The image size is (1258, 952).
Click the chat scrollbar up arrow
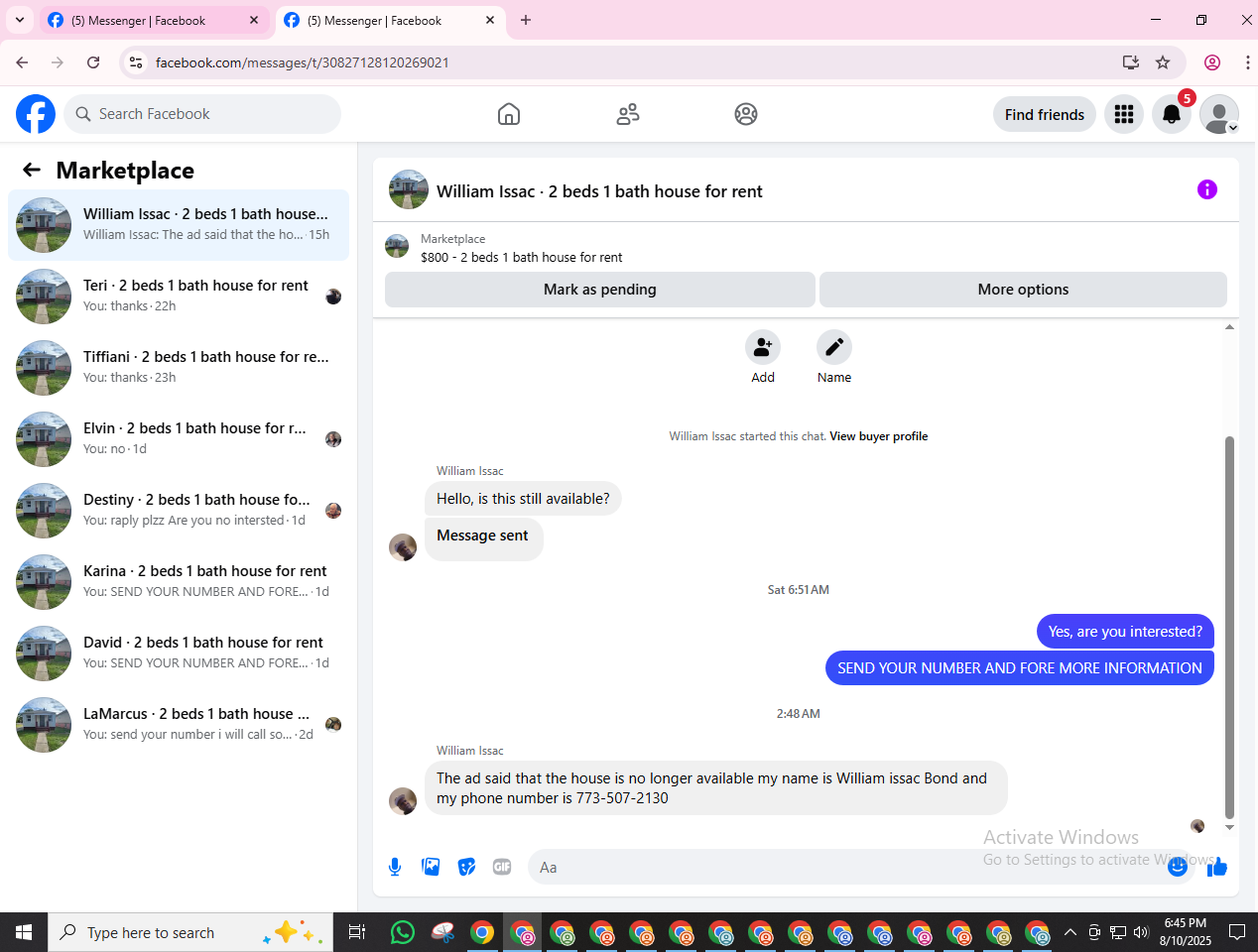click(1229, 326)
